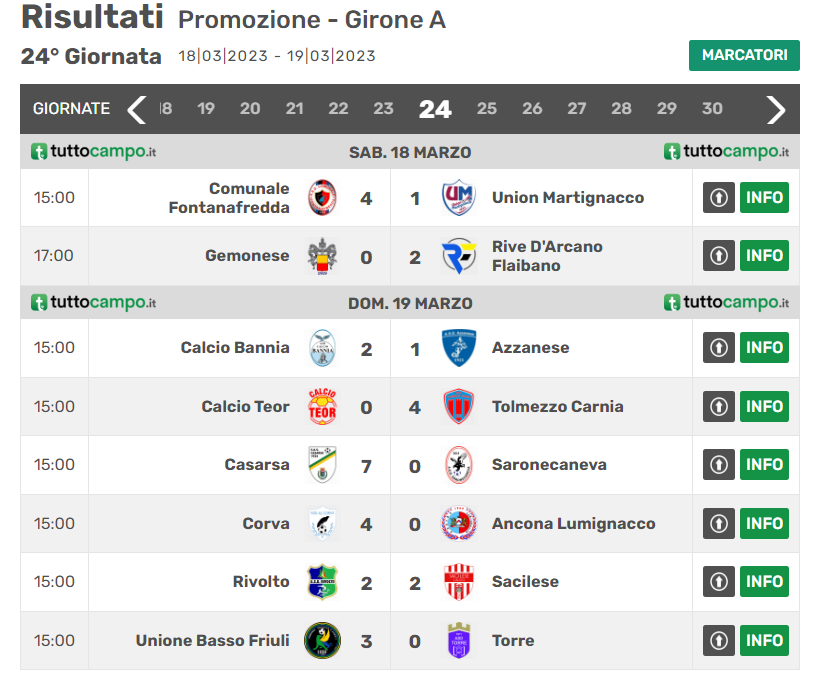Select giornata 25
This screenshot has height=679, width=814.
pos(487,109)
